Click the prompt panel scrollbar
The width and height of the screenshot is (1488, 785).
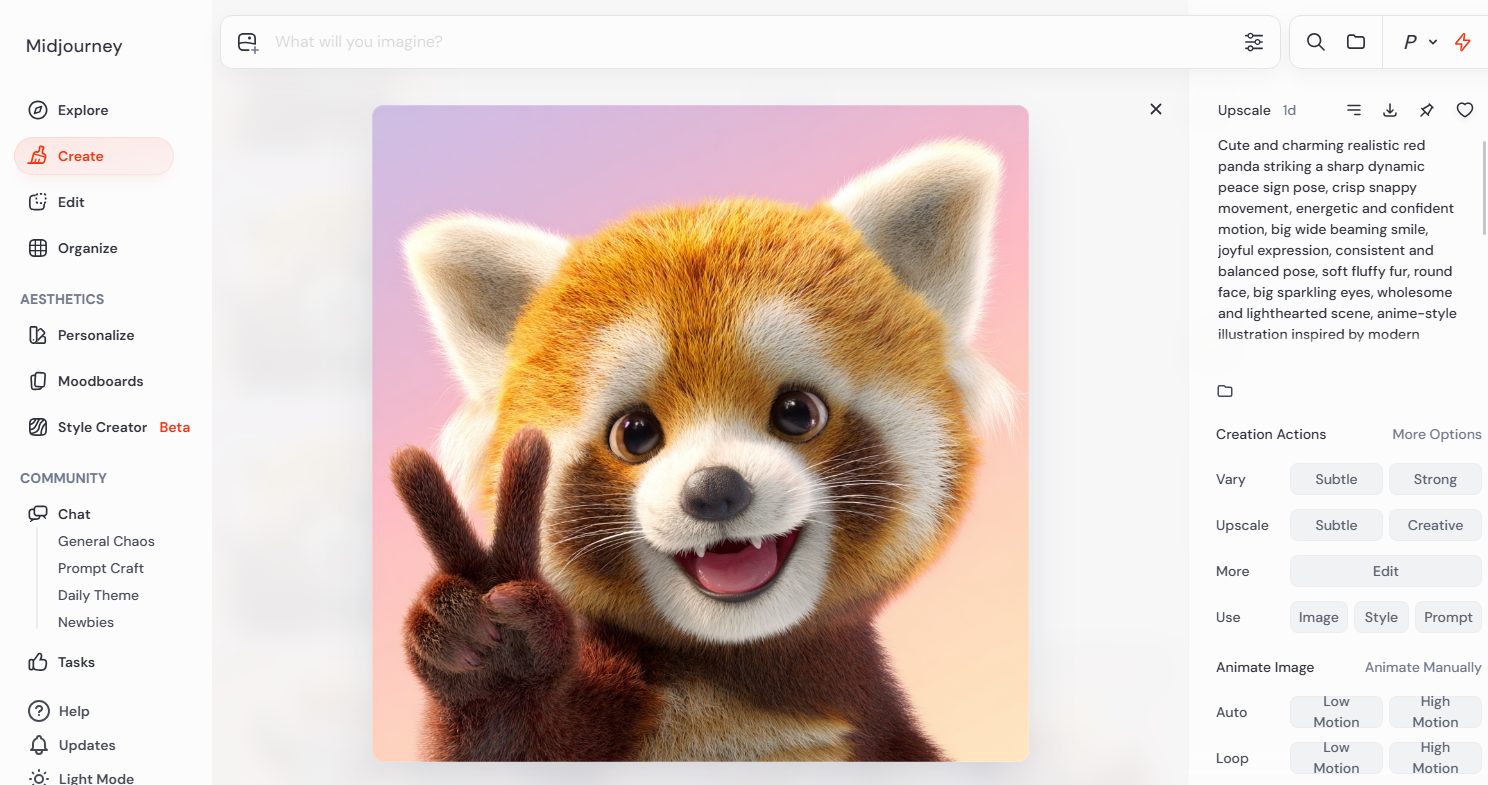point(1484,190)
